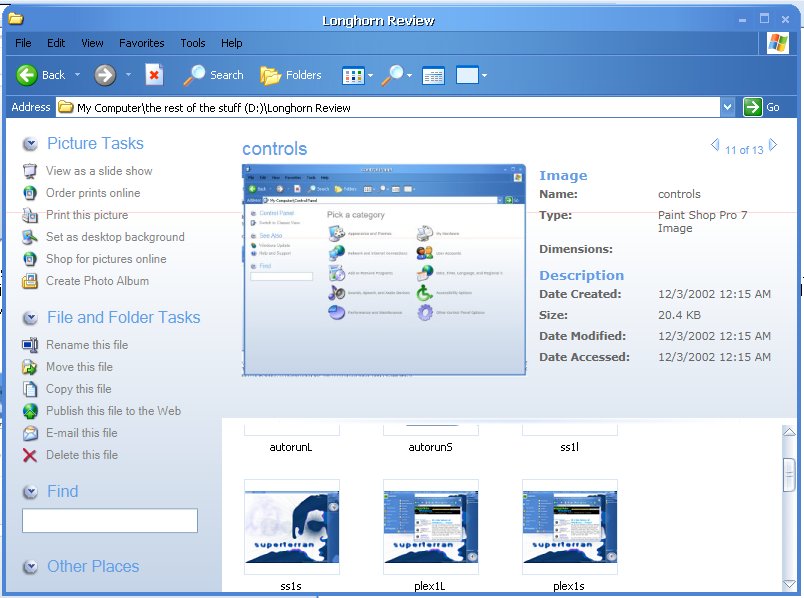
Task: Open the Forward history dropdown arrow
Action: 128,75
